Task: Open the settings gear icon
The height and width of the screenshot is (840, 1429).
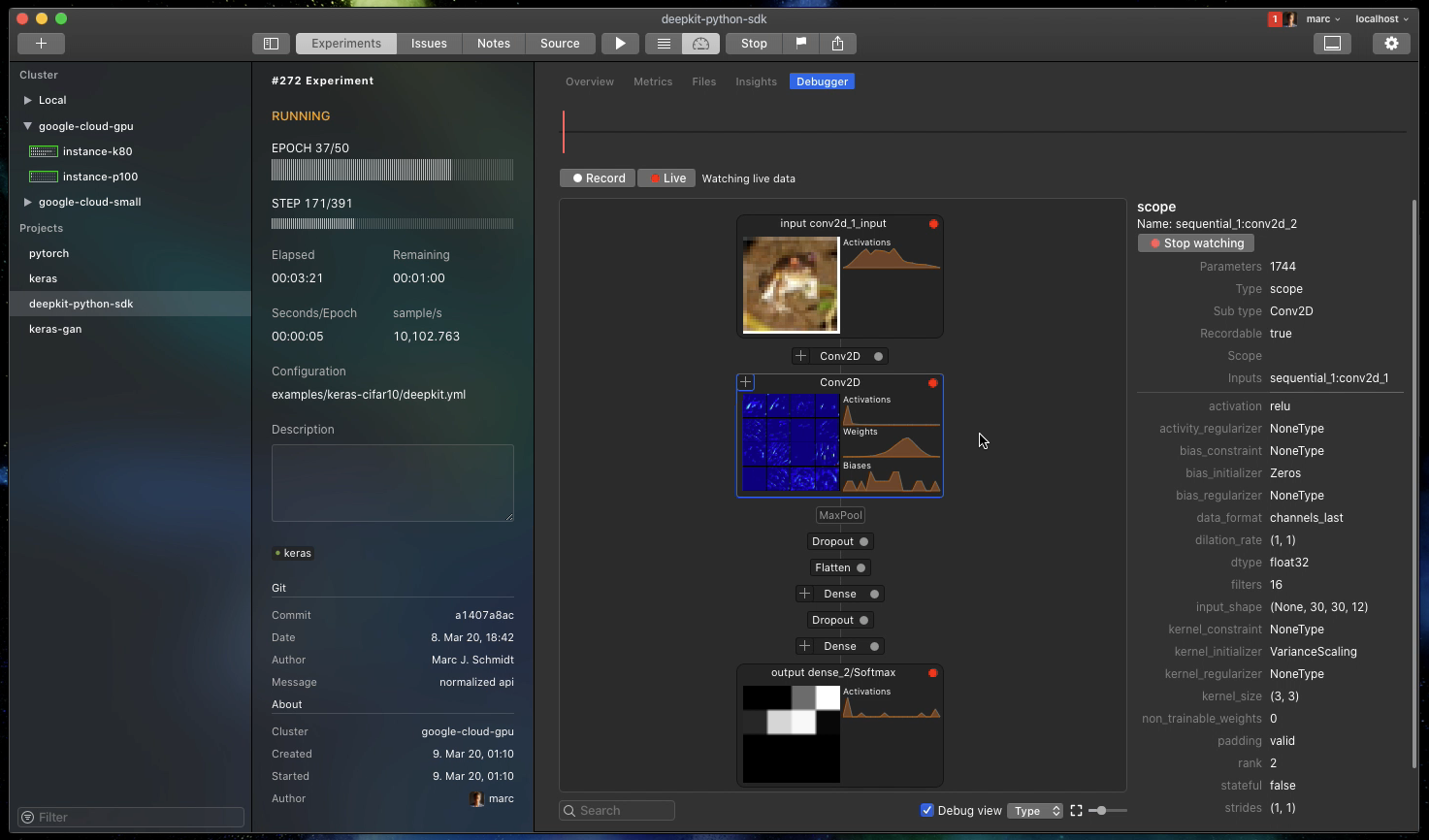Action: [1391, 43]
